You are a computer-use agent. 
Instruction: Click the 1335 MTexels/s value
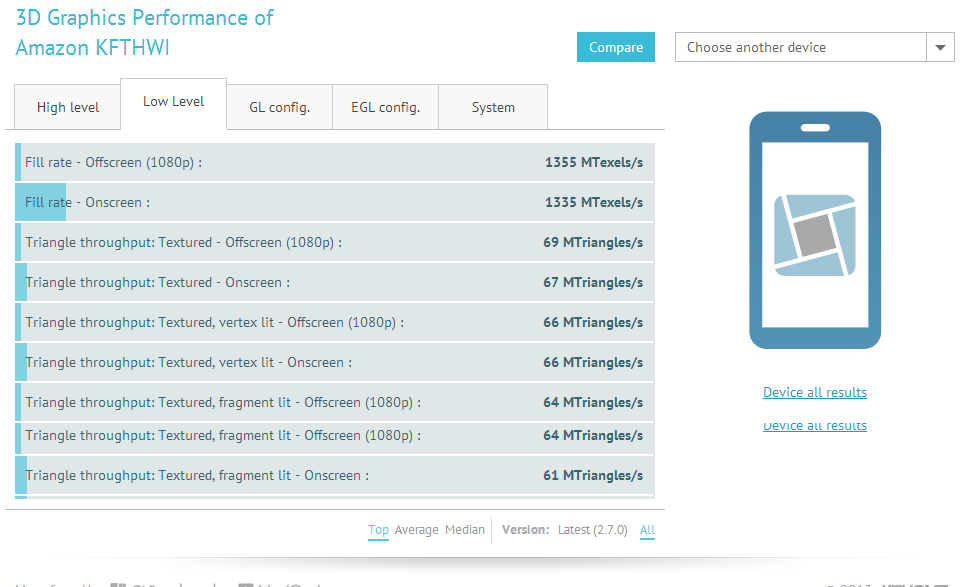click(594, 202)
